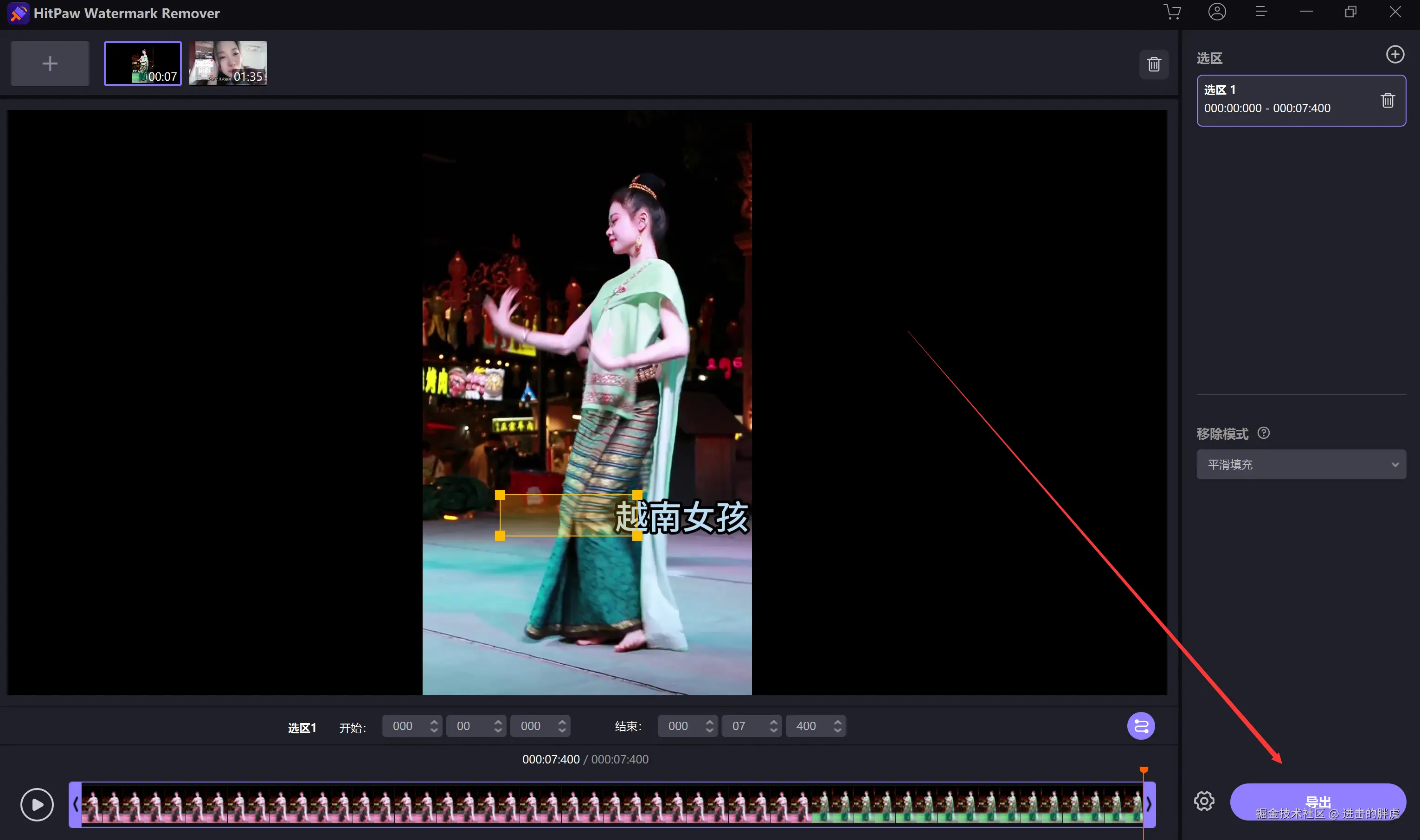Add a video with the plus button
Image resolution: width=1420 pixels, height=840 pixels.
pyautogui.click(x=50, y=64)
